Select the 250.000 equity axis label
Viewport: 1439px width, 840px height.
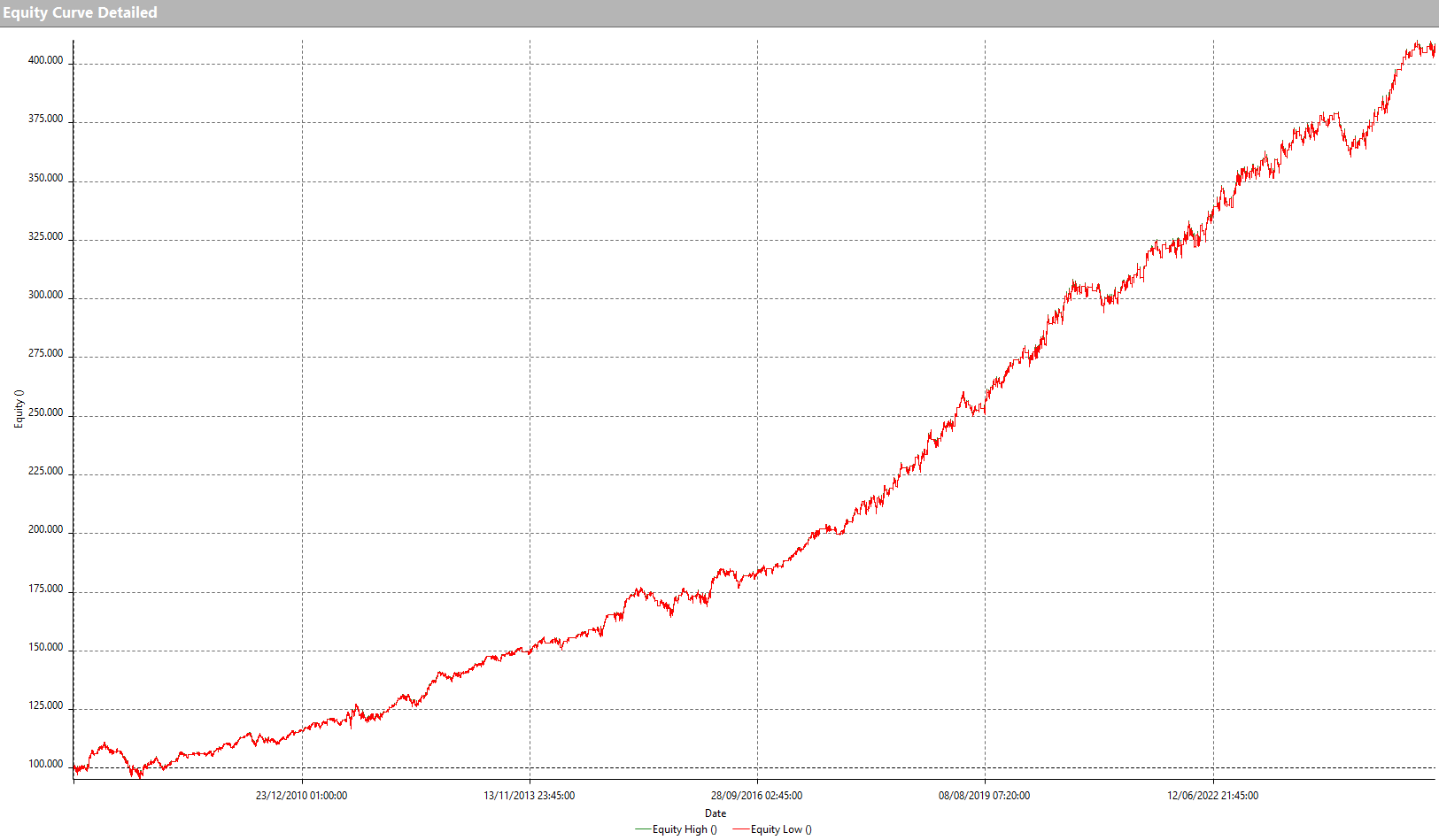46,412
